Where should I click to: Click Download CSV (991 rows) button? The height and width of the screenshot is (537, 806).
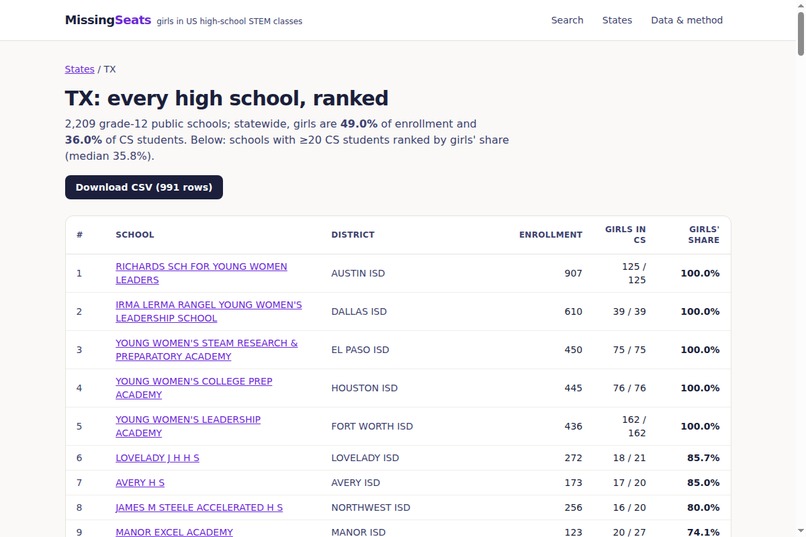click(144, 187)
